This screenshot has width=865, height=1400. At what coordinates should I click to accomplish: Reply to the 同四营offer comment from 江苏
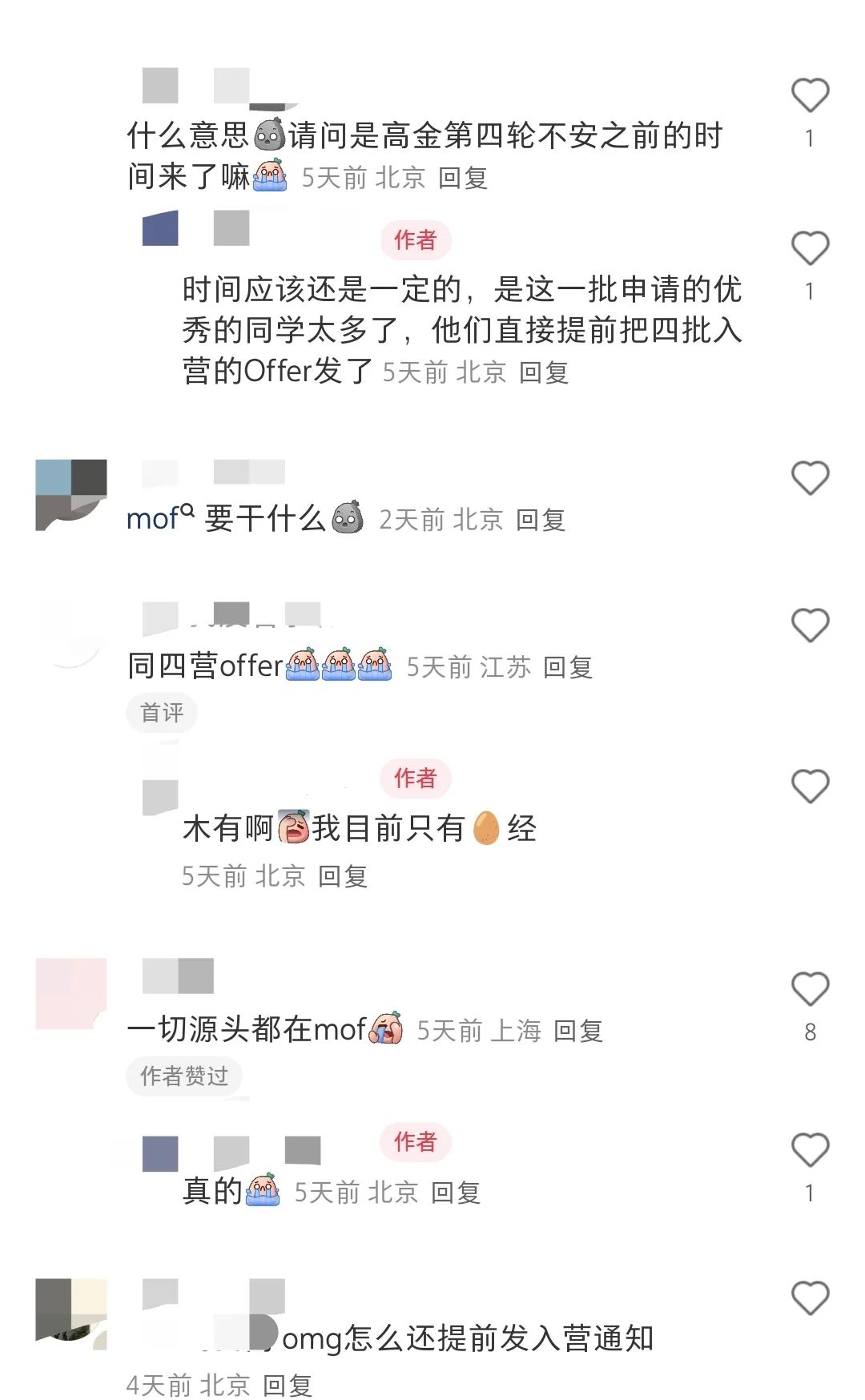point(569,667)
